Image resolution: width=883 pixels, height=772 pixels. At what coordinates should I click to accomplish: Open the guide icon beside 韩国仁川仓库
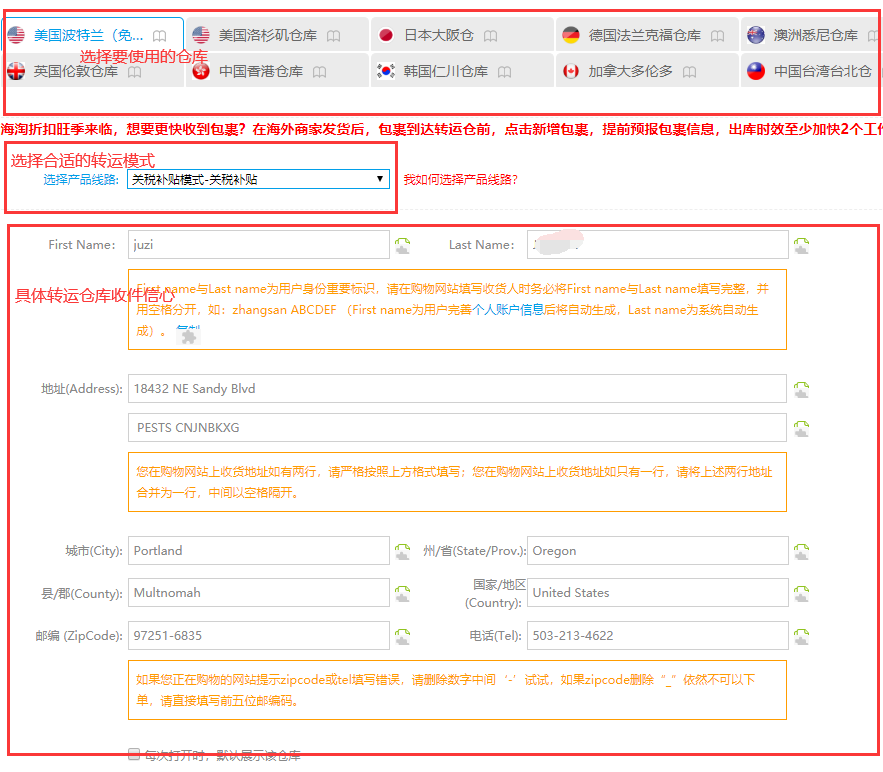click(x=505, y=72)
